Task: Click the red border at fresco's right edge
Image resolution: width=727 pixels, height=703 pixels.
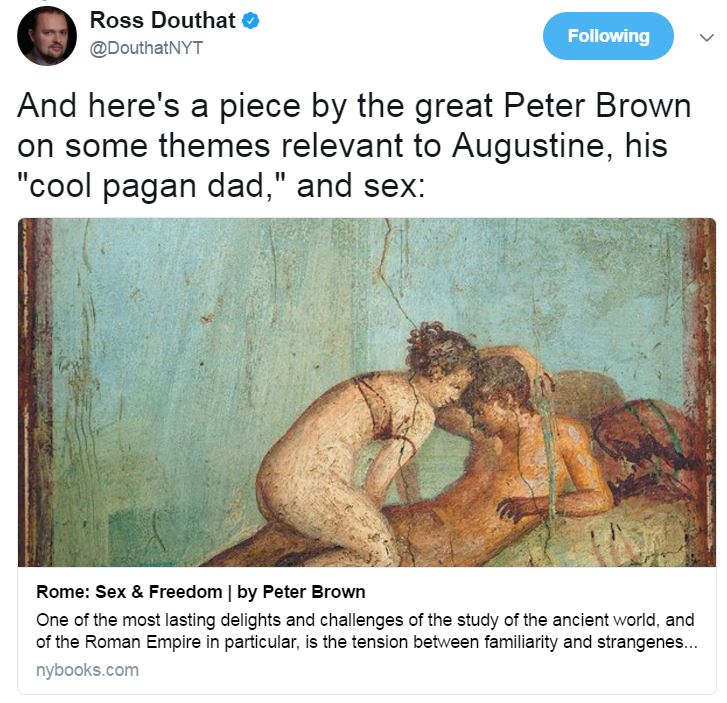Action: [700, 392]
